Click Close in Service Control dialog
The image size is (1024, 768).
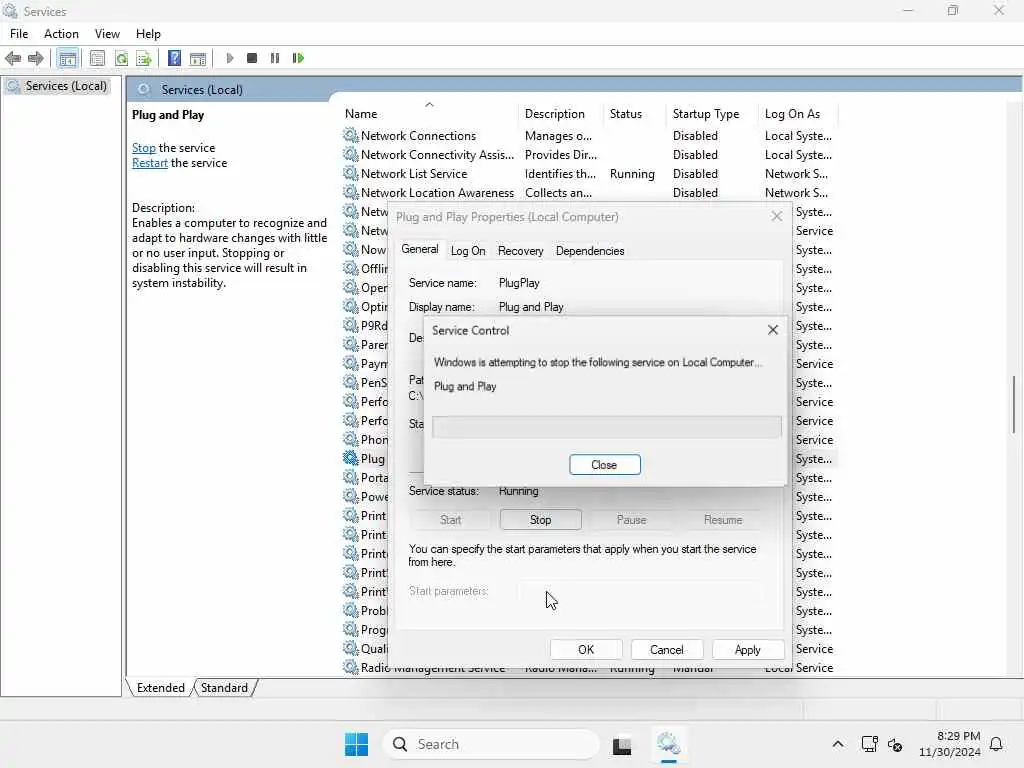pos(605,465)
